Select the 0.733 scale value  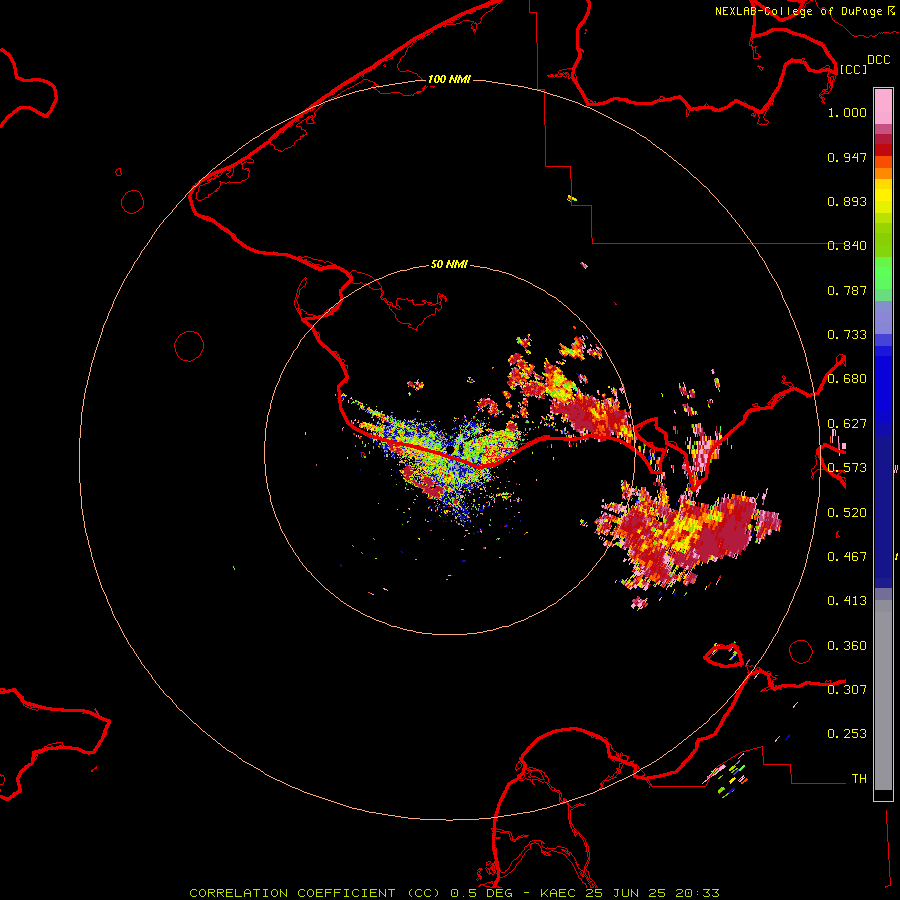point(847,335)
